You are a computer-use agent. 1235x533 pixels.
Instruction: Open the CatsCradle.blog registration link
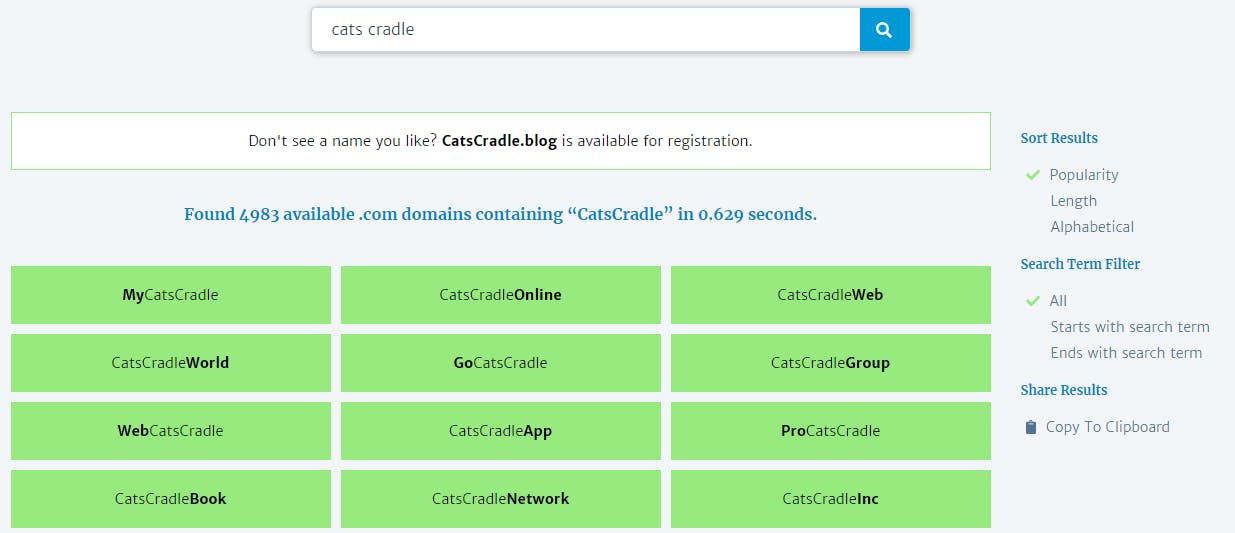click(500, 141)
